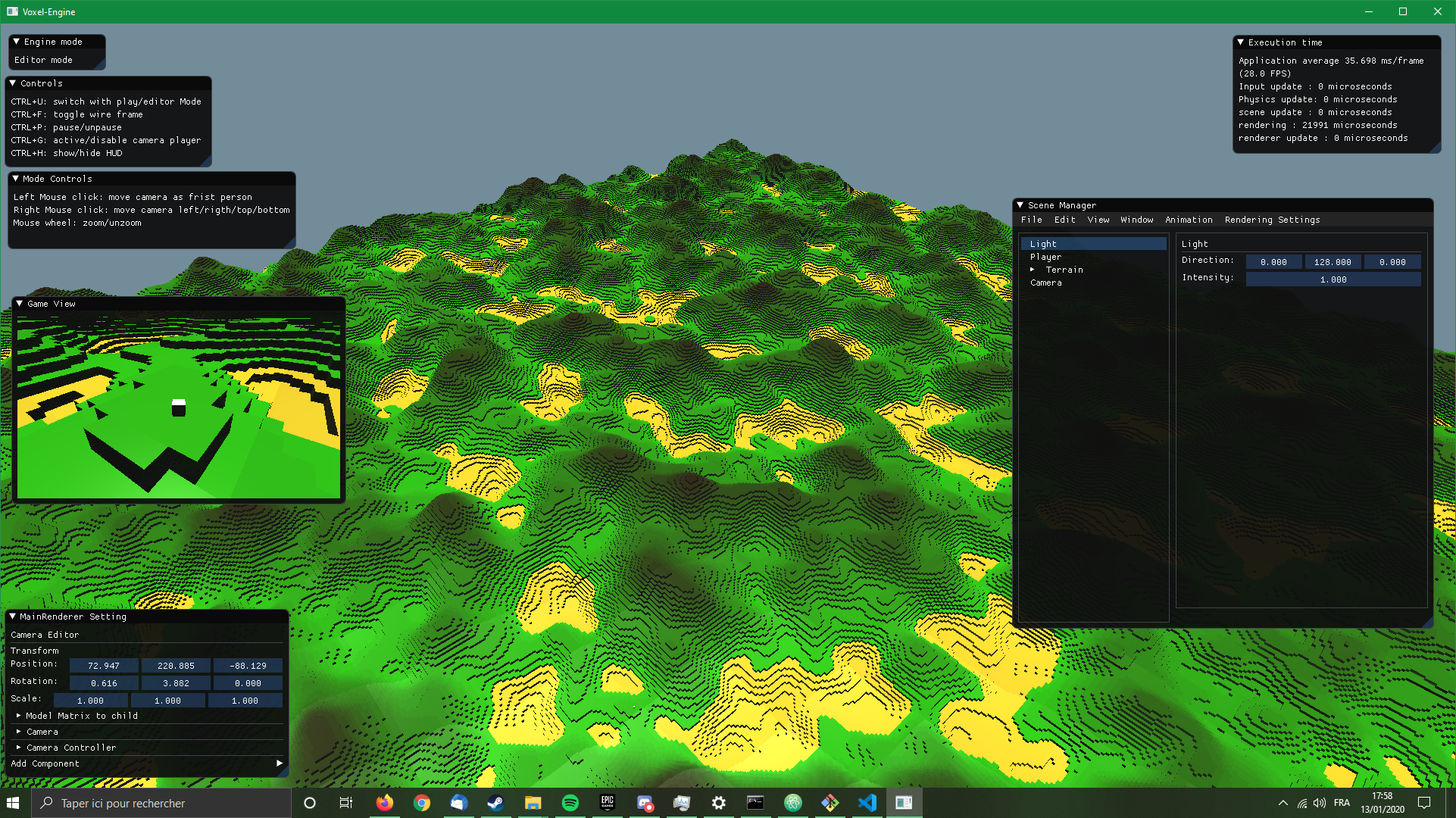1456x818 pixels.
Task: Click the Game View preview image
Action: pyautogui.click(x=179, y=407)
